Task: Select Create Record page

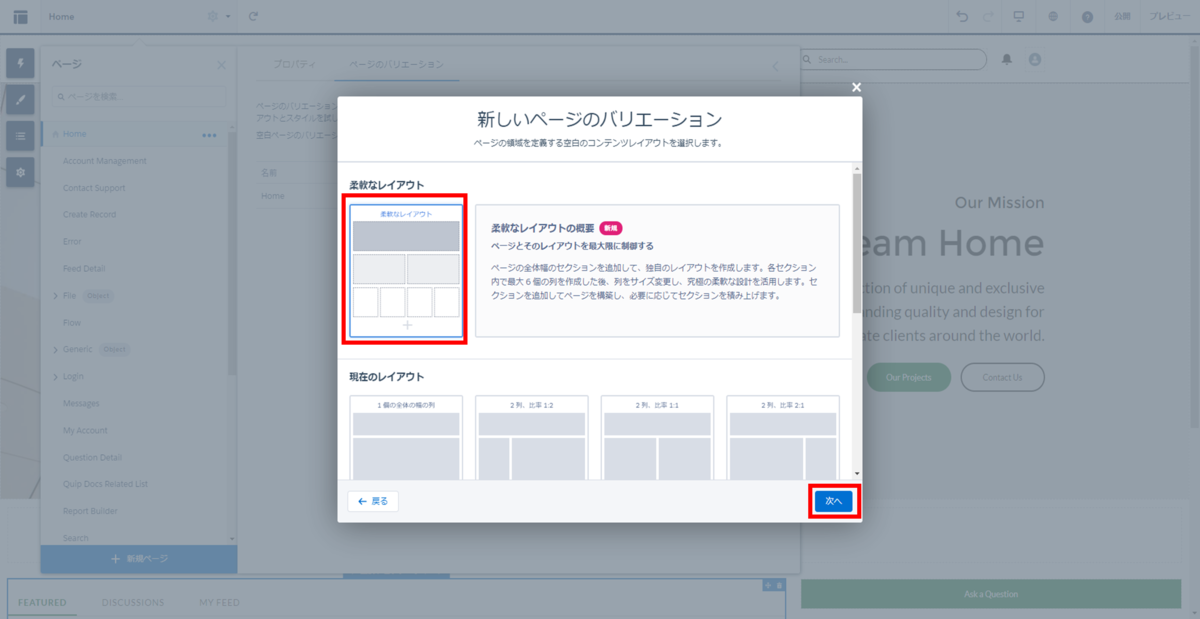Action: (89, 214)
